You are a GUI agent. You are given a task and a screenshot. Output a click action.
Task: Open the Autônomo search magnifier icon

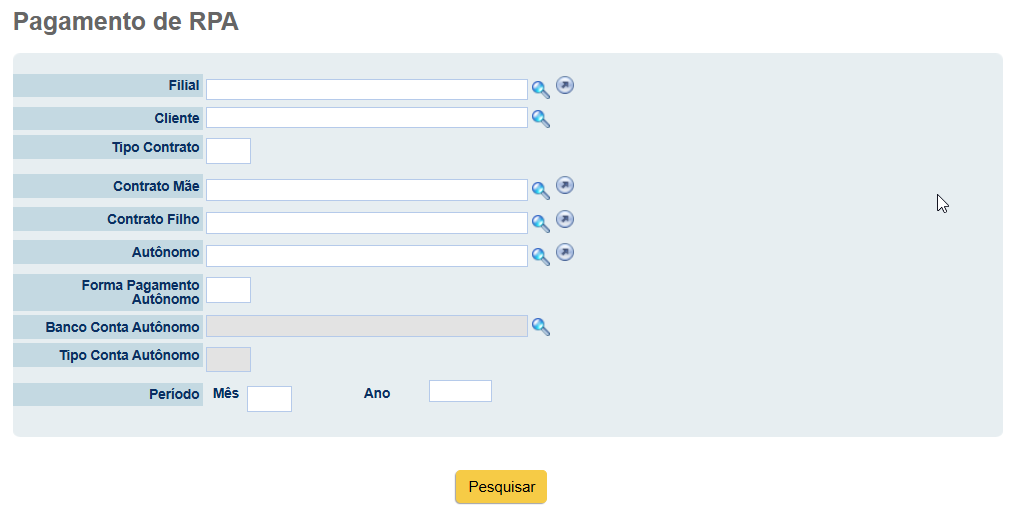click(x=540, y=256)
